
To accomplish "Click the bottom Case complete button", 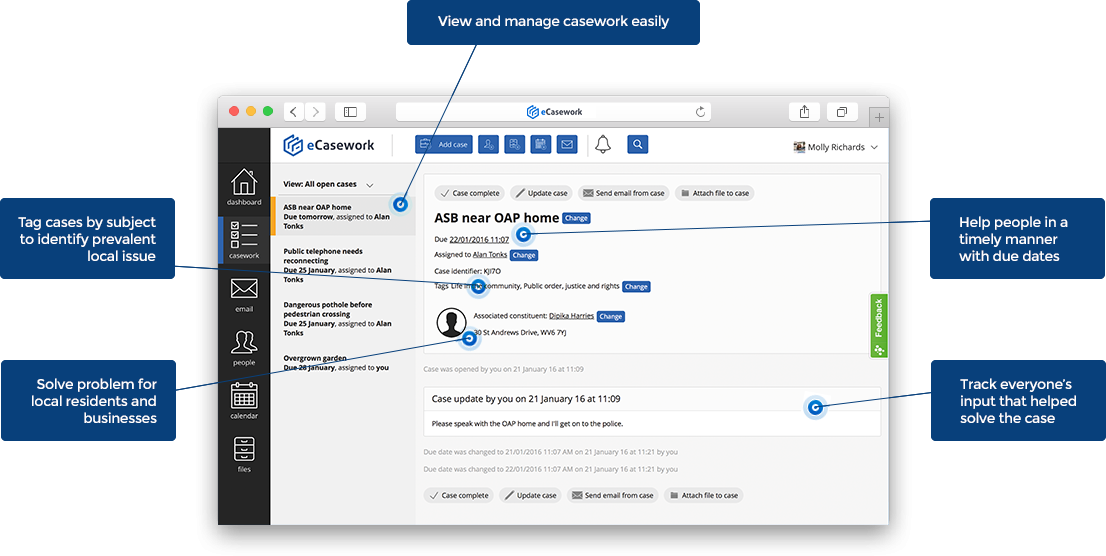I will coord(459,495).
